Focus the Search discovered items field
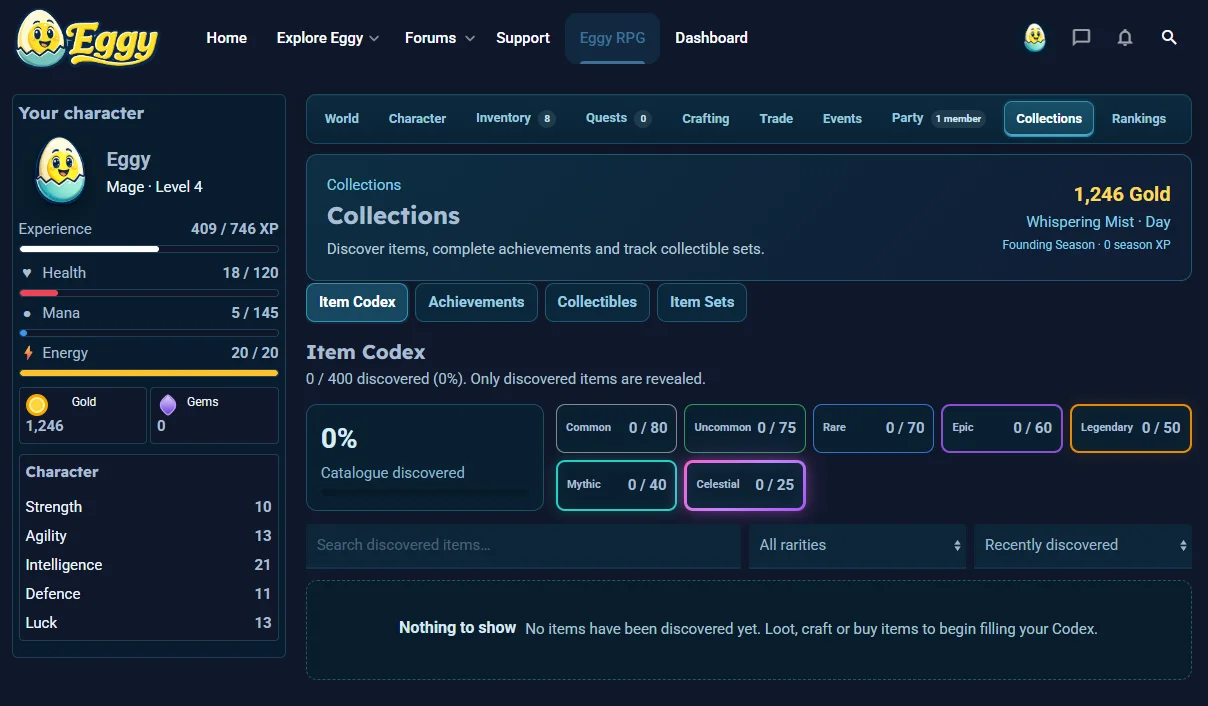 point(524,545)
